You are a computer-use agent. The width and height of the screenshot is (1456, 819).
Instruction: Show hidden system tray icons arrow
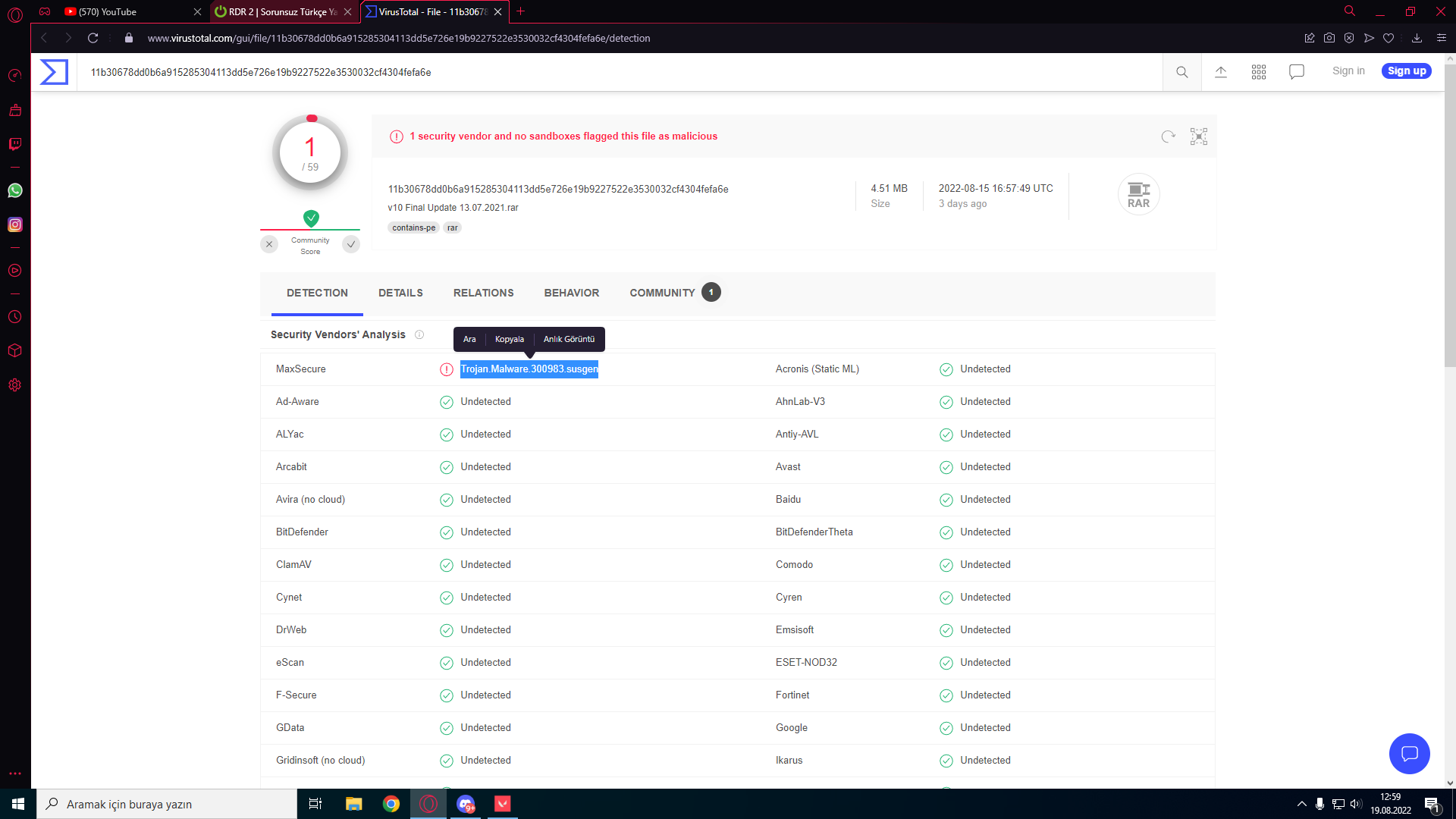[1301, 804]
